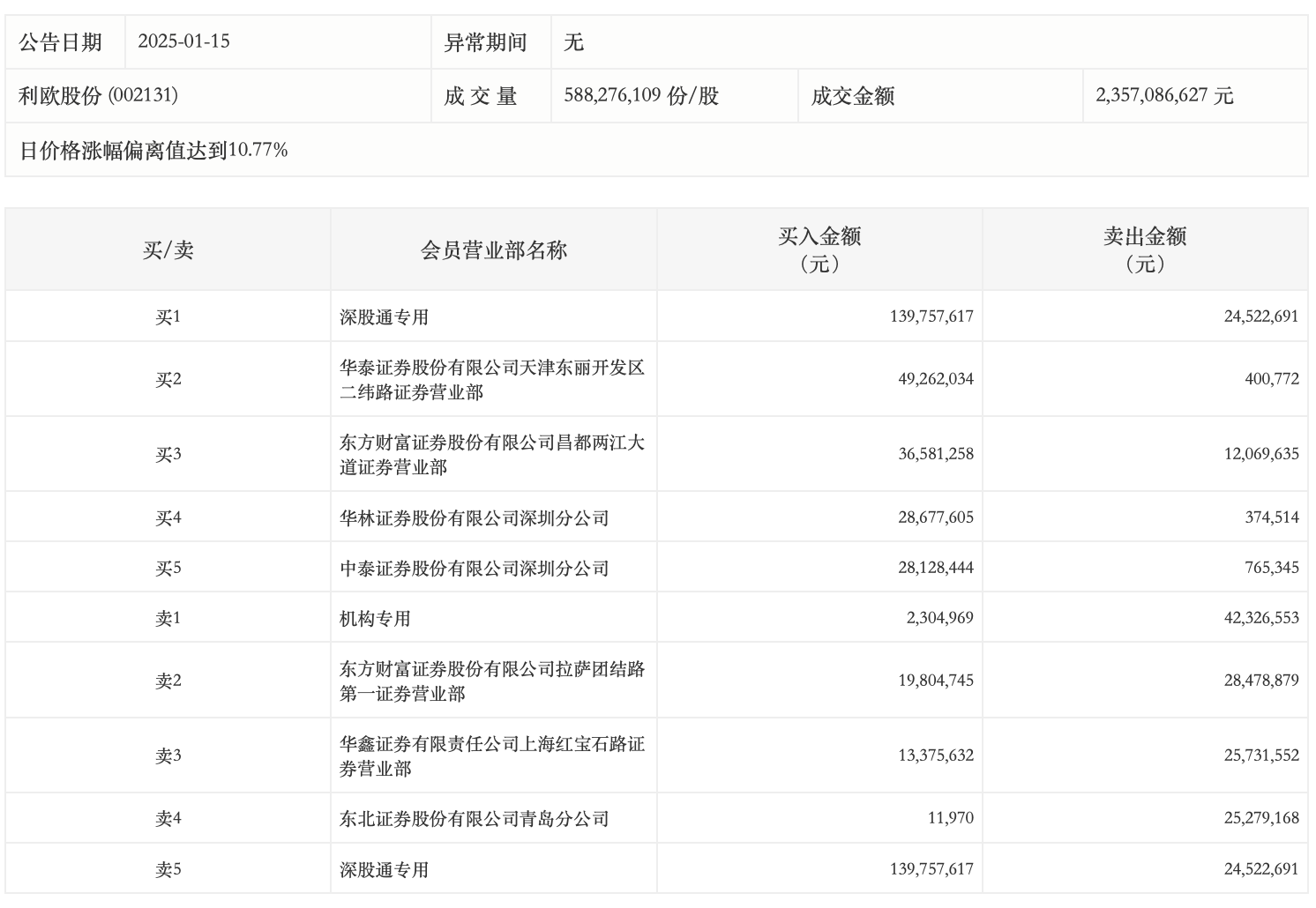Open 东方财富证券 拉萨团结路第一 branch entry
The image size is (1316, 908).
pos(492,681)
